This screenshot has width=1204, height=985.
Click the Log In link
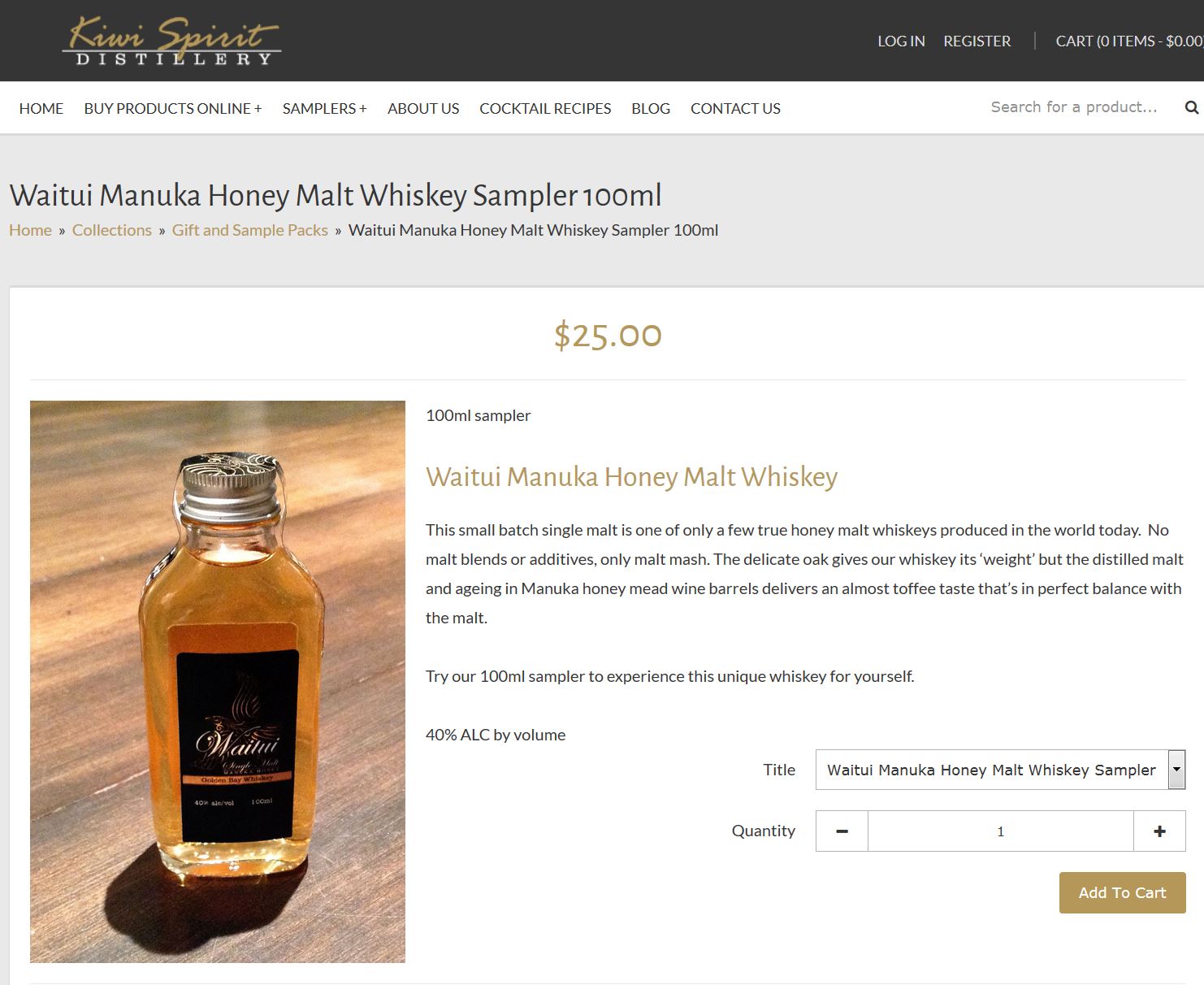click(x=901, y=41)
